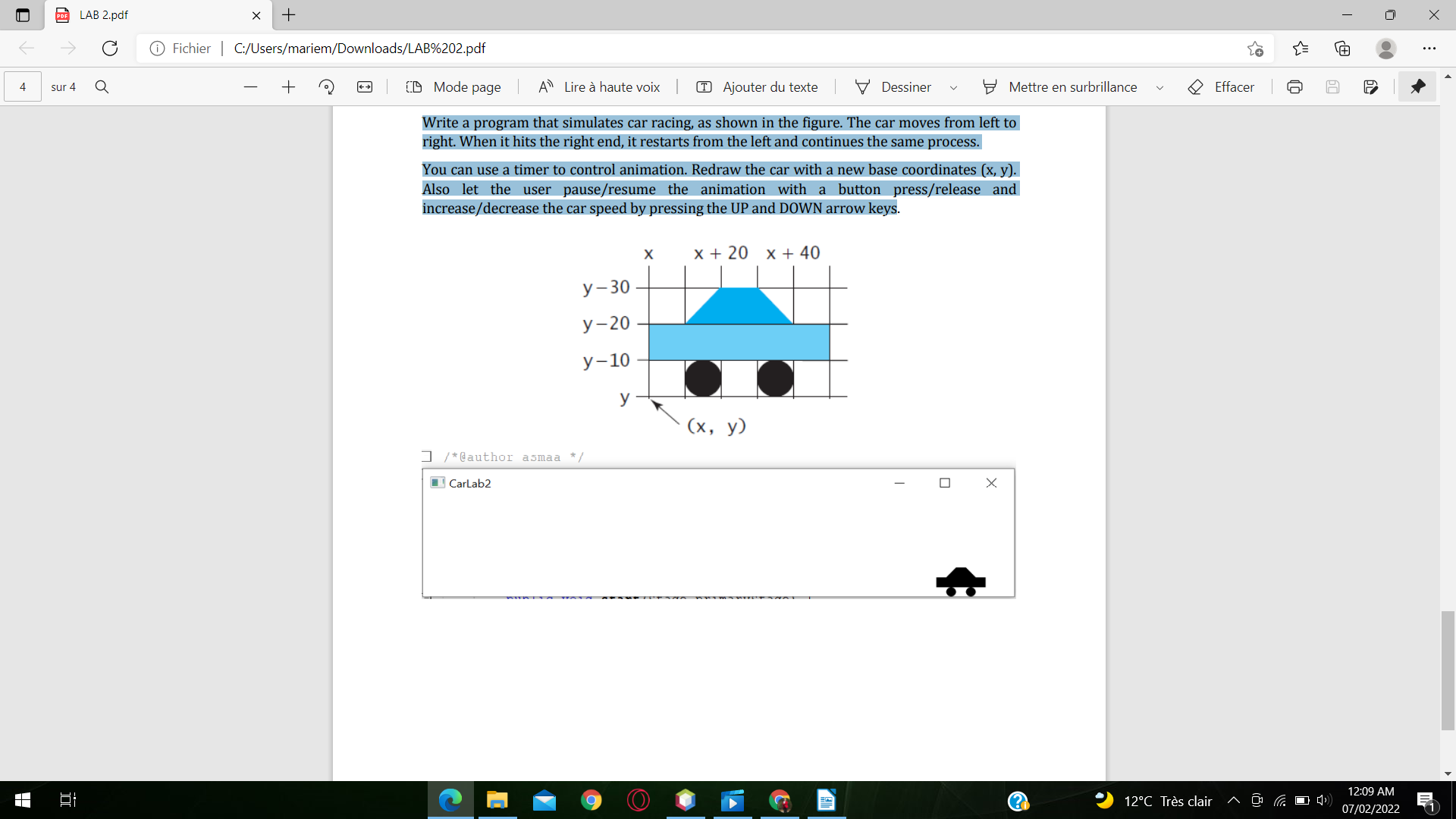This screenshot has width=1456, height=819.
Task: Open File Explorer from the taskbar
Action: (497, 800)
